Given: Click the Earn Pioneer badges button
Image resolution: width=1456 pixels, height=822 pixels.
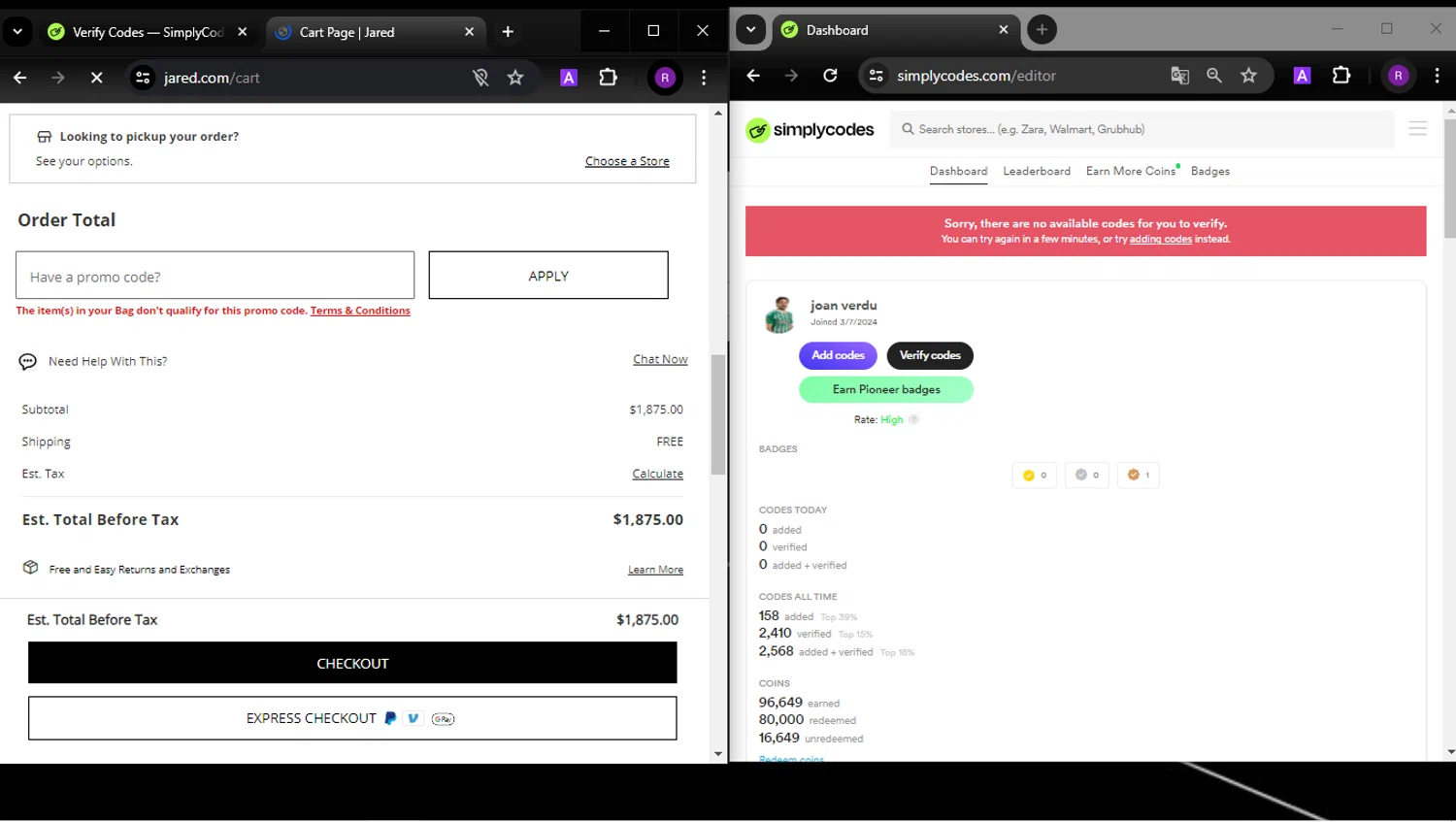Looking at the screenshot, I should [x=886, y=390].
